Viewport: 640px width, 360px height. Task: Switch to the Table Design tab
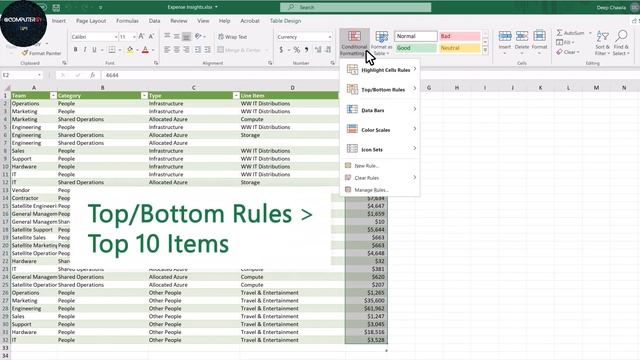pyautogui.click(x=285, y=21)
